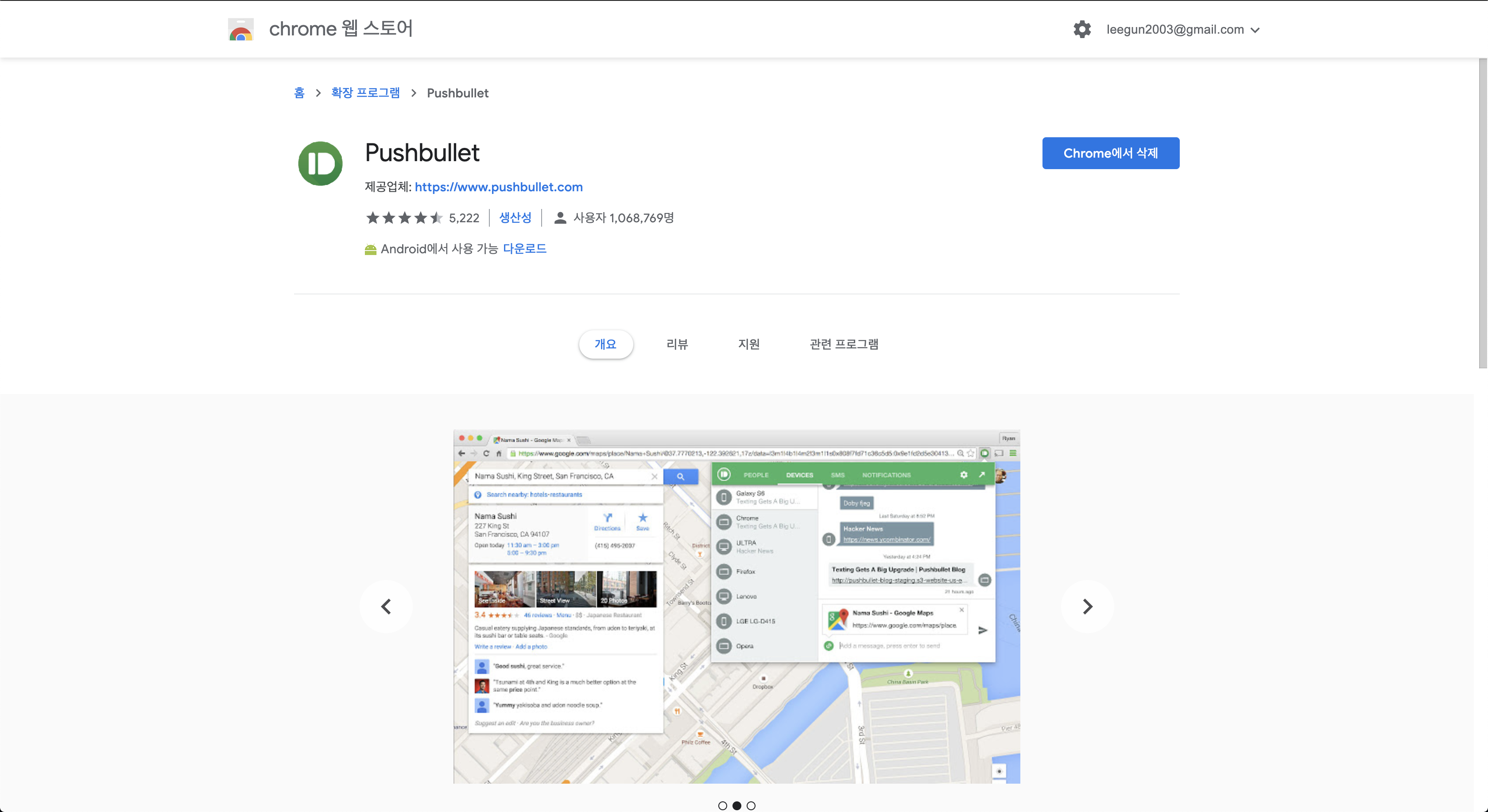1488x812 pixels.
Task: Open settings via the gear icon
Action: (1082, 30)
